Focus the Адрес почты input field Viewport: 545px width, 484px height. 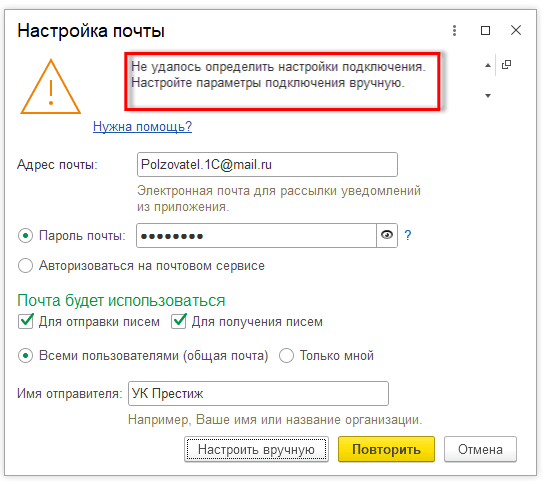(x=267, y=164)
